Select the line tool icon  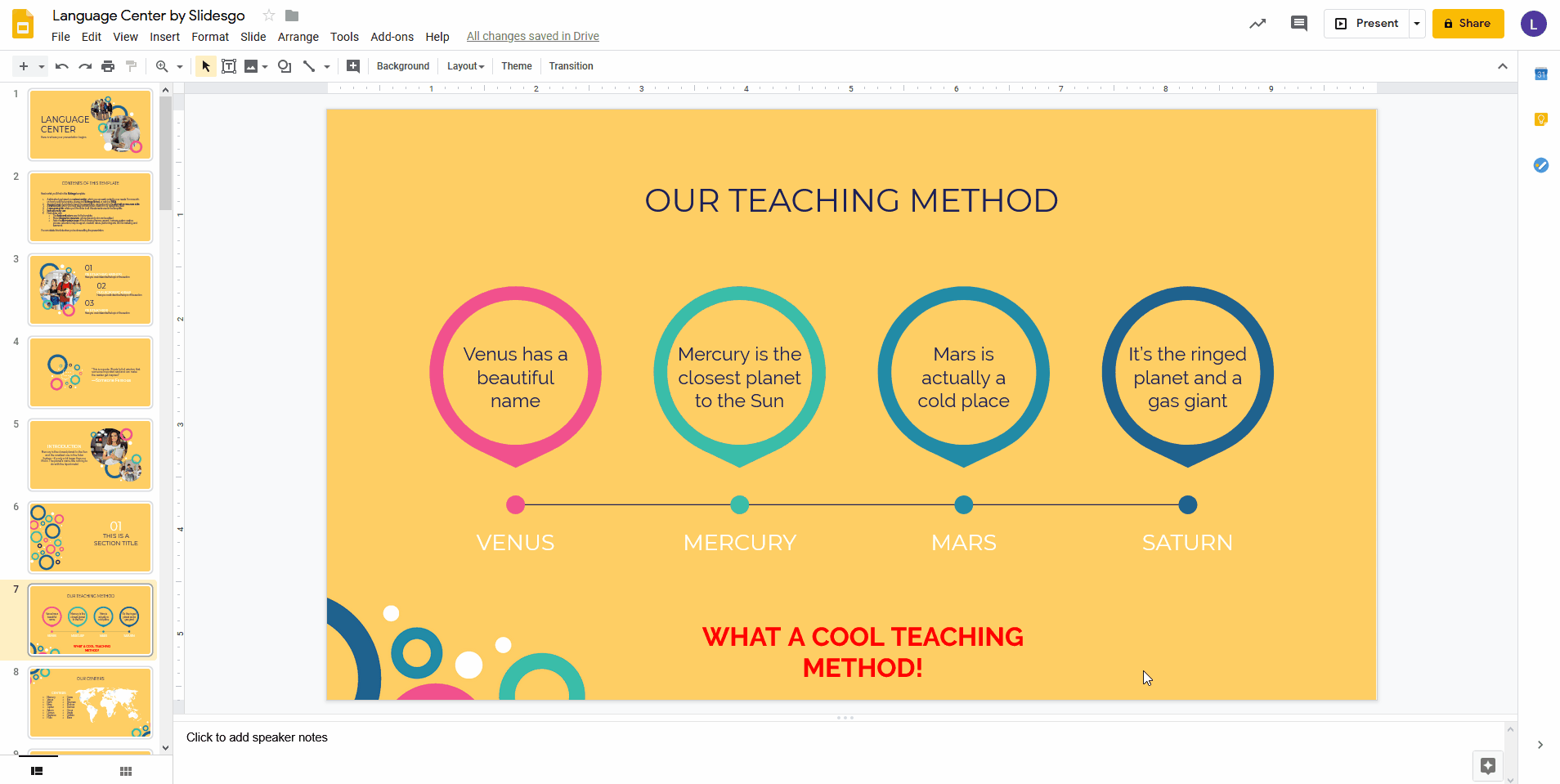pos(309,66)
